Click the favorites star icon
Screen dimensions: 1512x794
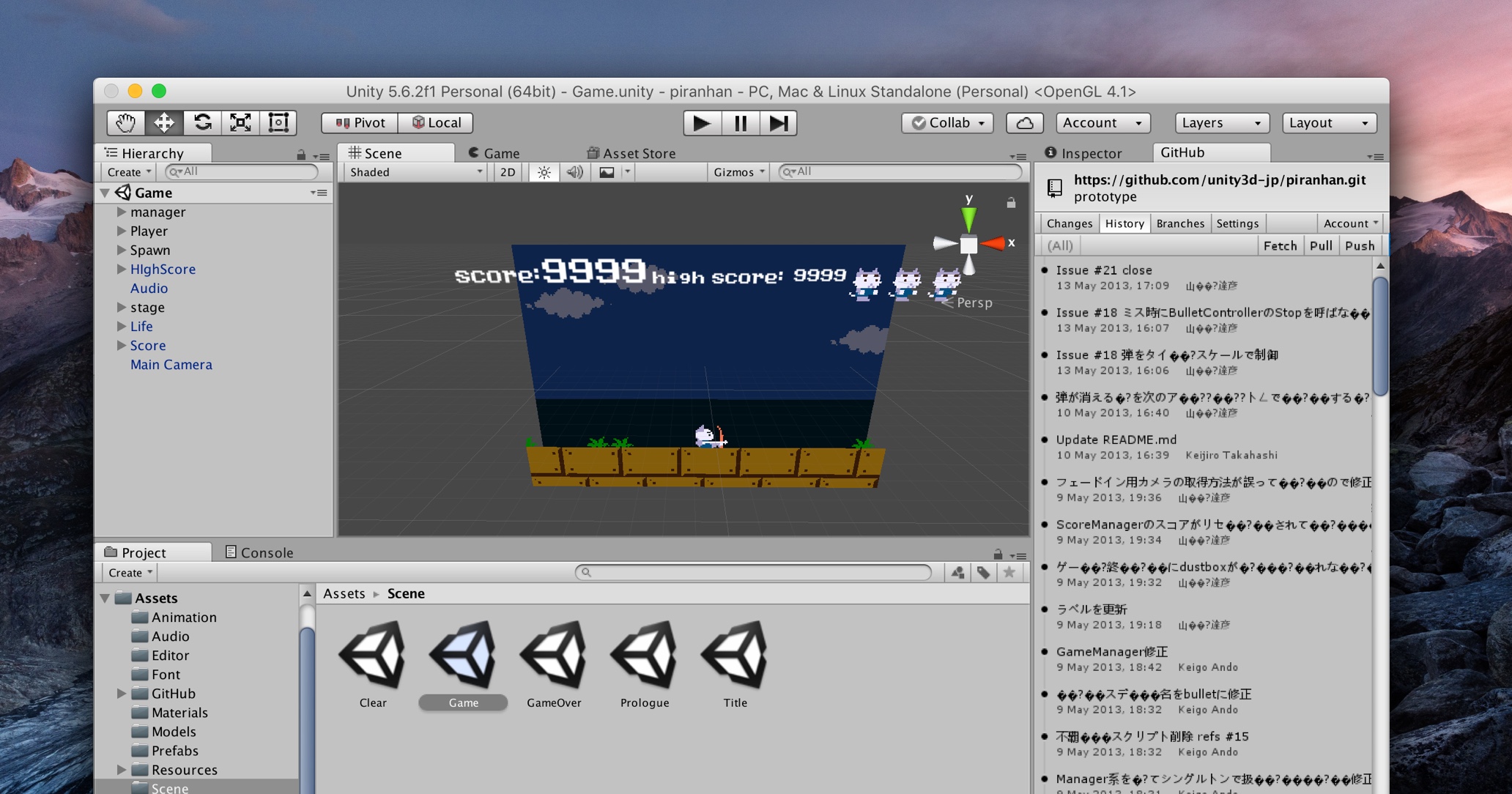1009,573
